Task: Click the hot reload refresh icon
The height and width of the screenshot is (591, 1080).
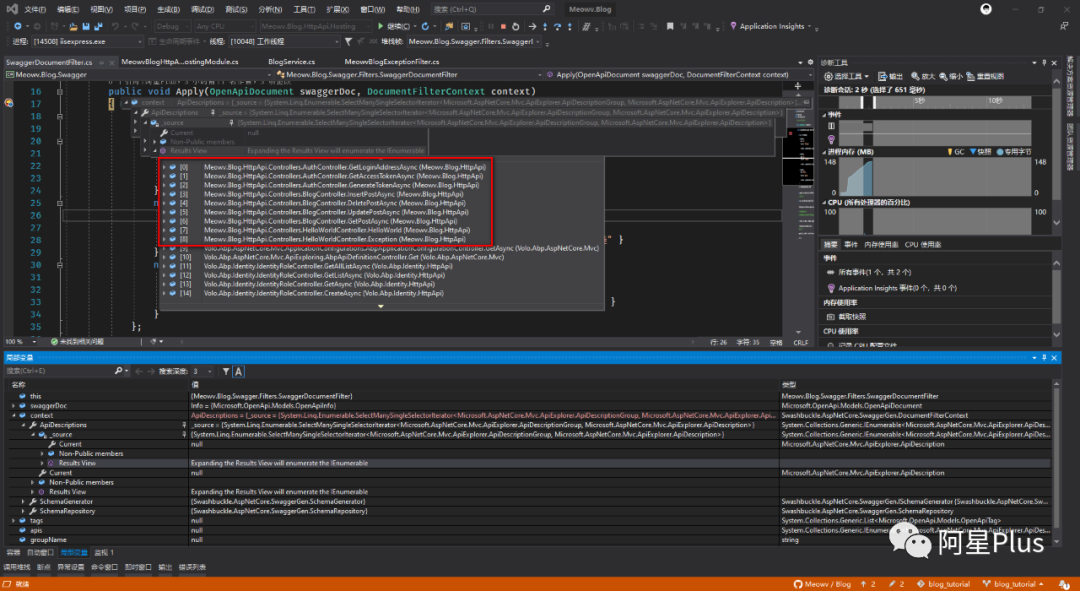Action: pos(425,26)
